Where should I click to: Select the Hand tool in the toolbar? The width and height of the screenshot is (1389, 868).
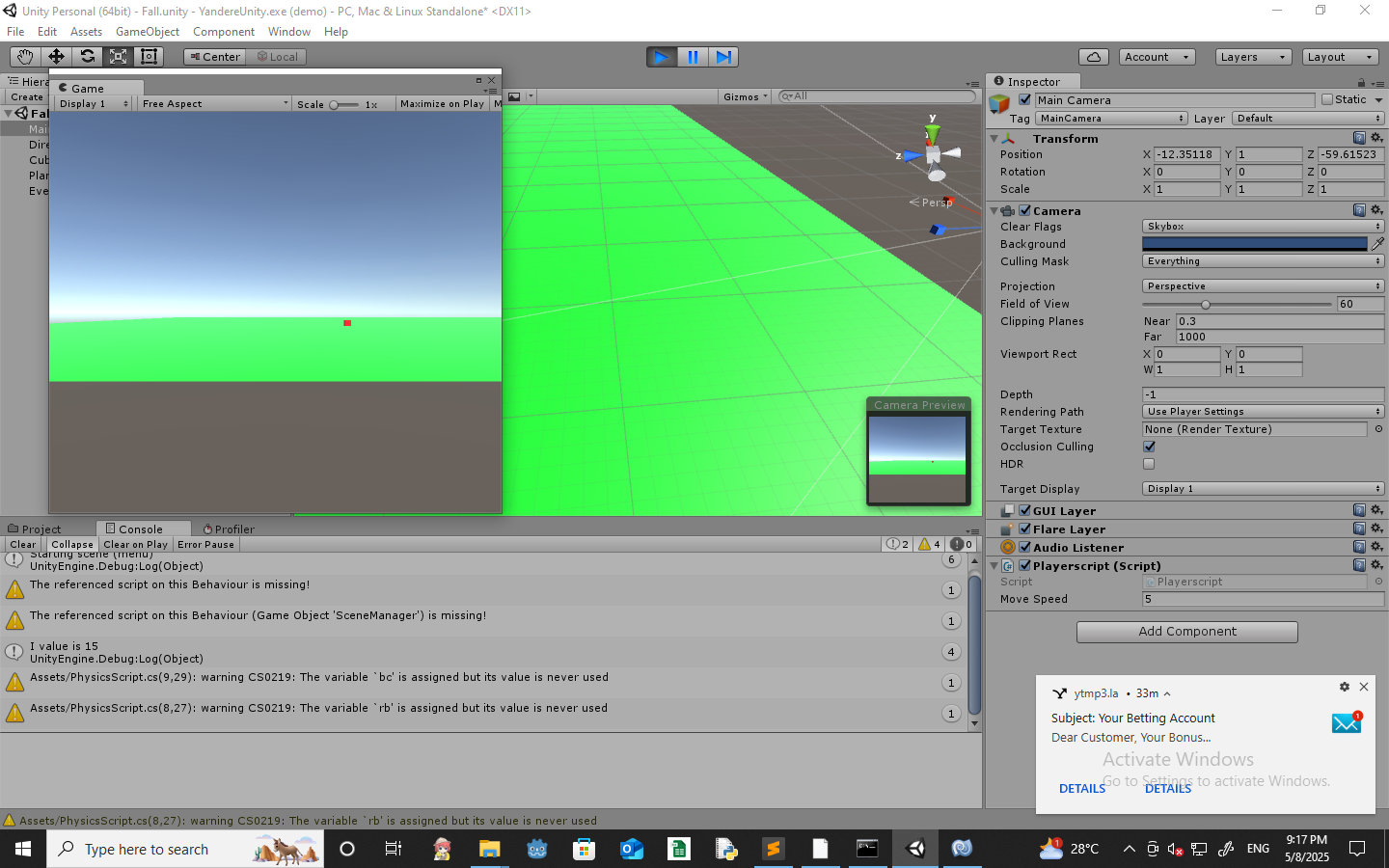point(25,57)
